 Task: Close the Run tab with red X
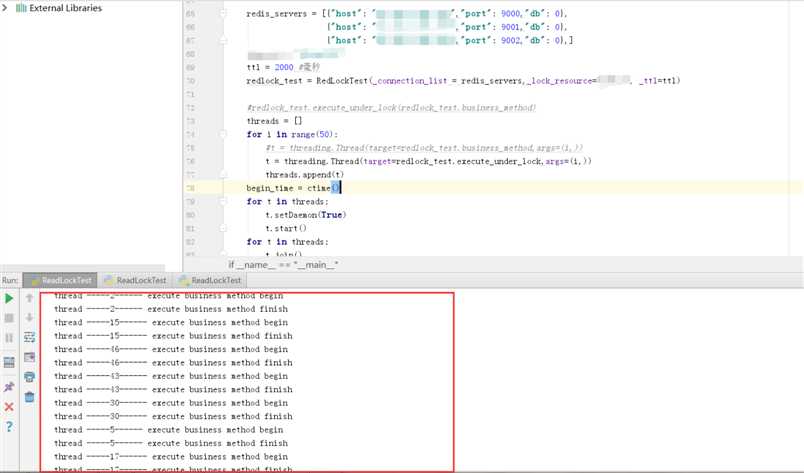[9, 407]
